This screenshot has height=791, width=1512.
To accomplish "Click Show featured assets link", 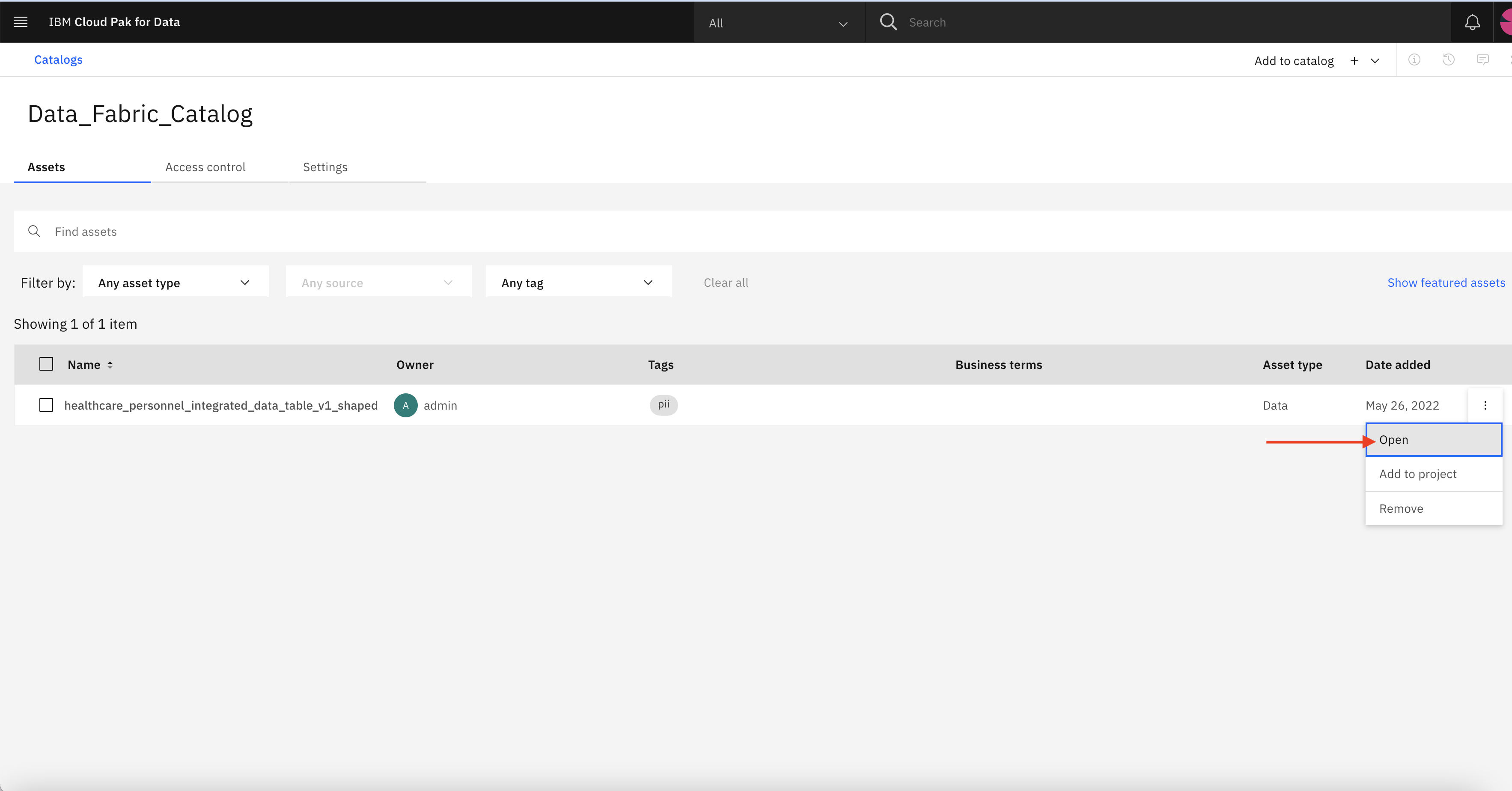I will [x=1446, y=283].
